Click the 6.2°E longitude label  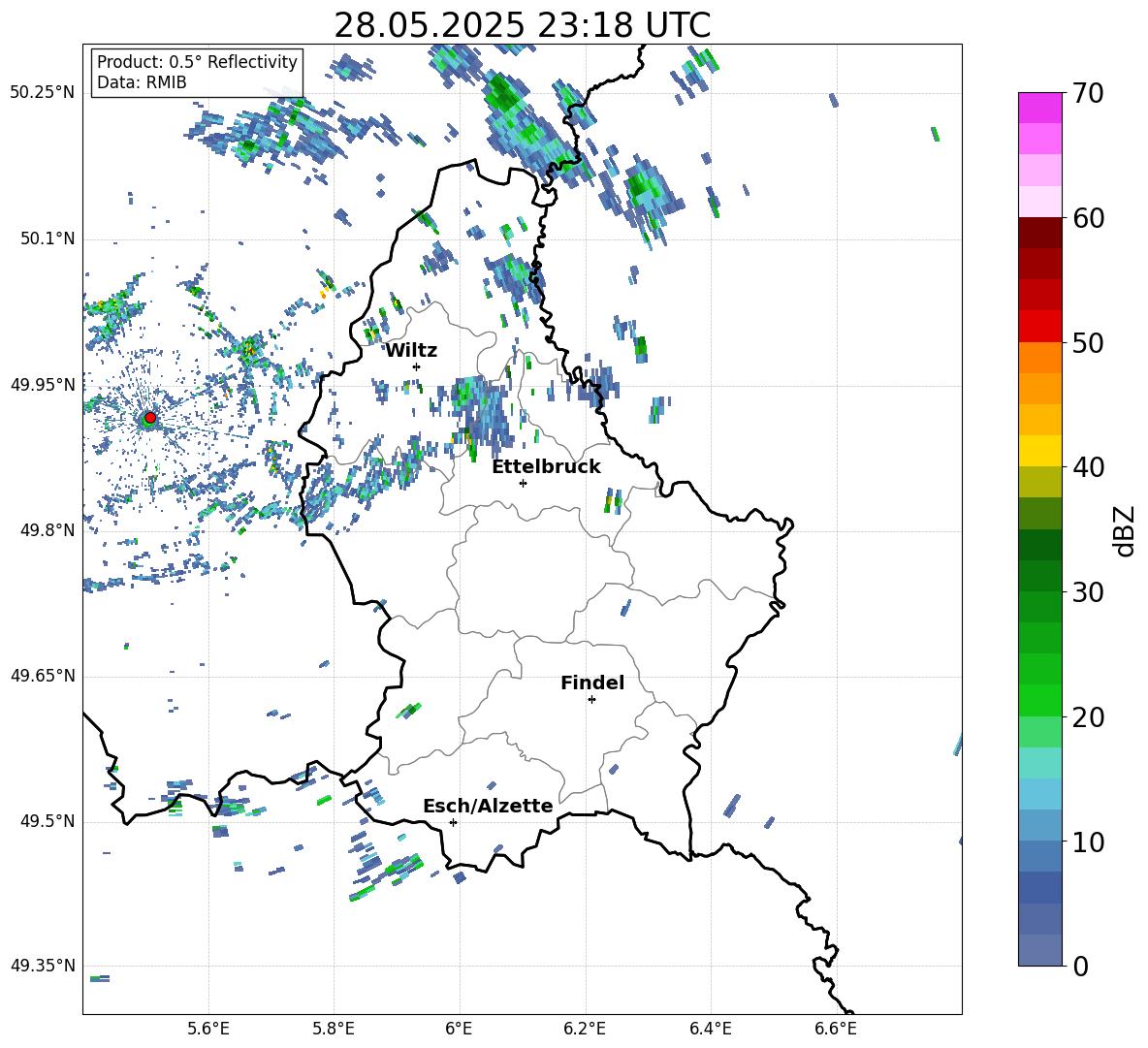pyautogui.click(x=585, y=1029)
